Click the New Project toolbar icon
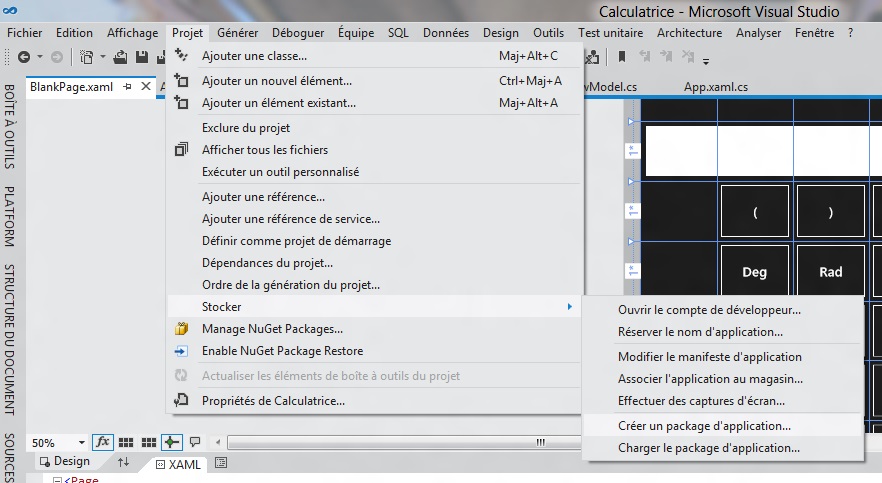 click(x=87, y=57)
